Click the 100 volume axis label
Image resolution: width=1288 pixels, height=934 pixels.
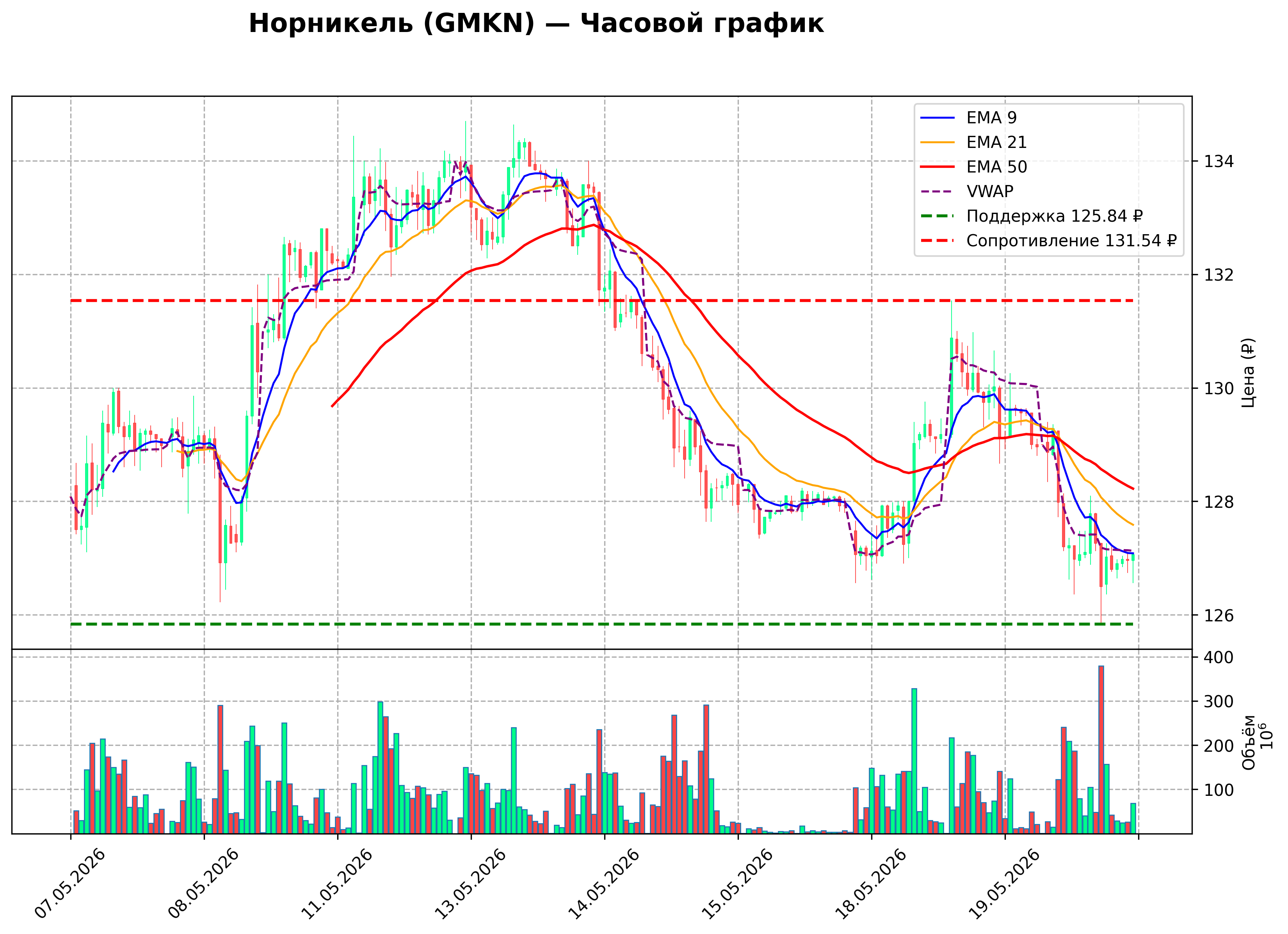point(1219,790)
